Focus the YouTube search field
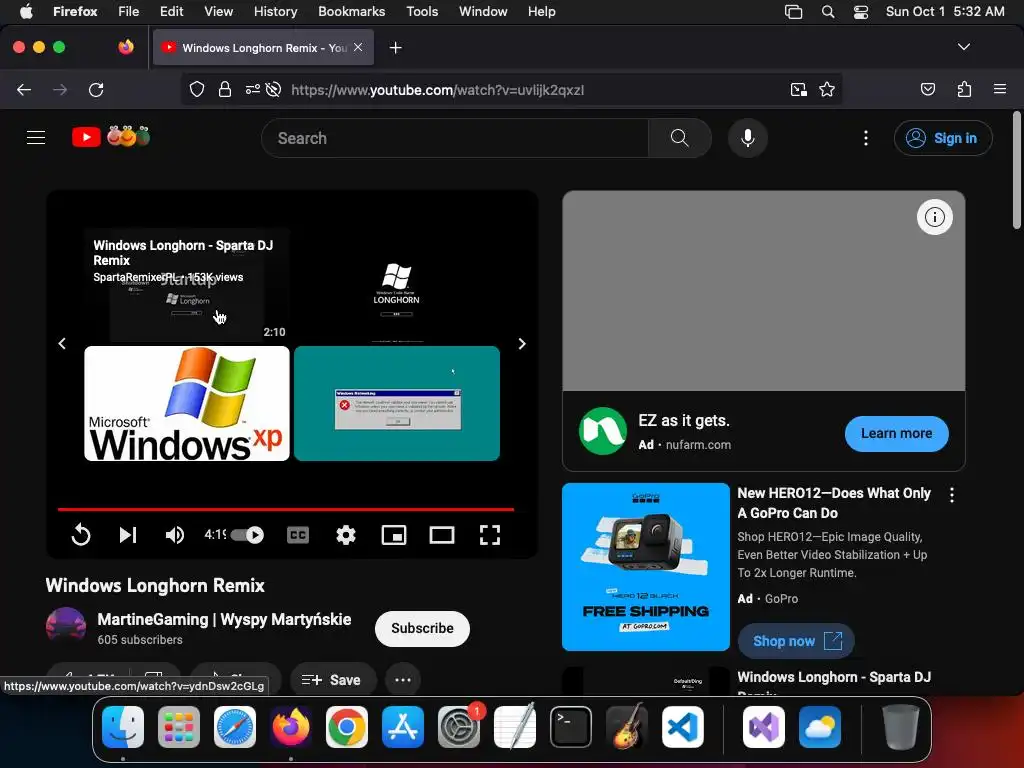 (455, 138)
